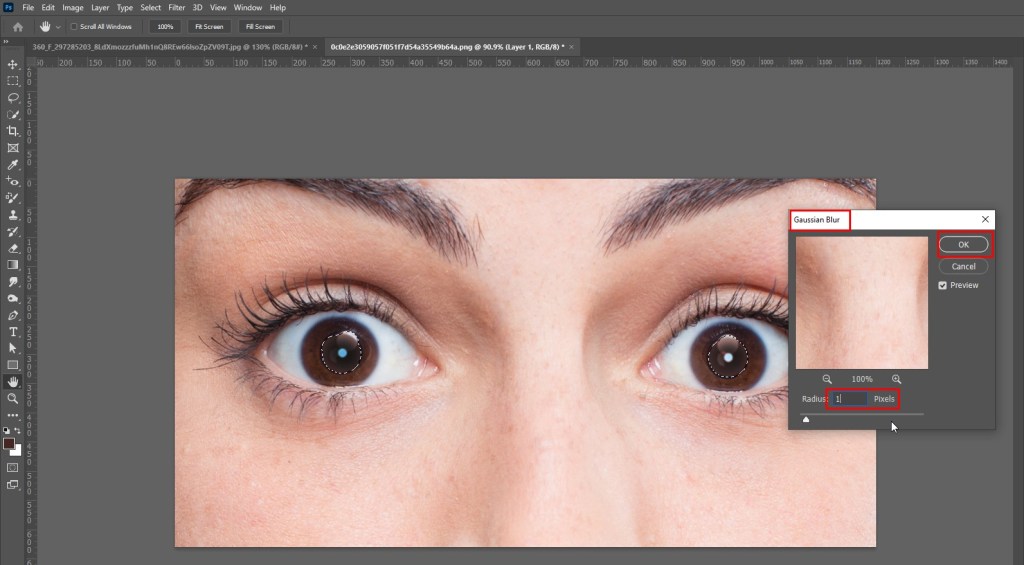Select the Lasso tool

point(13,98)
